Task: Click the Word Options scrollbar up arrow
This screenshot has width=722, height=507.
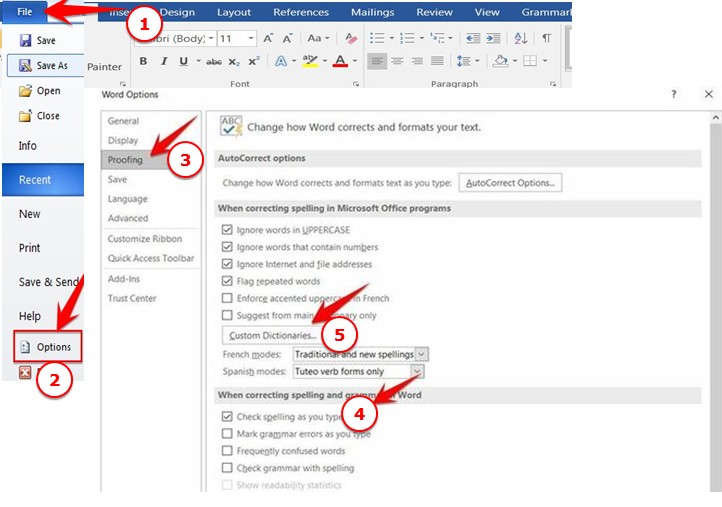Action: tap(716, 117)
